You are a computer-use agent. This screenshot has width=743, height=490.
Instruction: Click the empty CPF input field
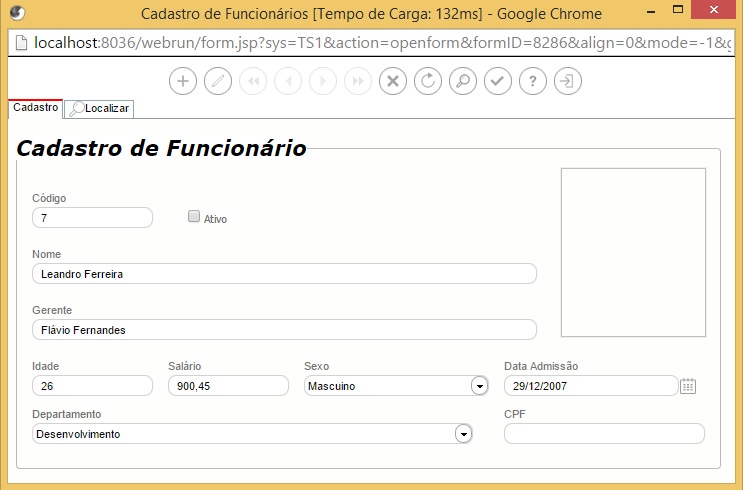coord(604,434)
